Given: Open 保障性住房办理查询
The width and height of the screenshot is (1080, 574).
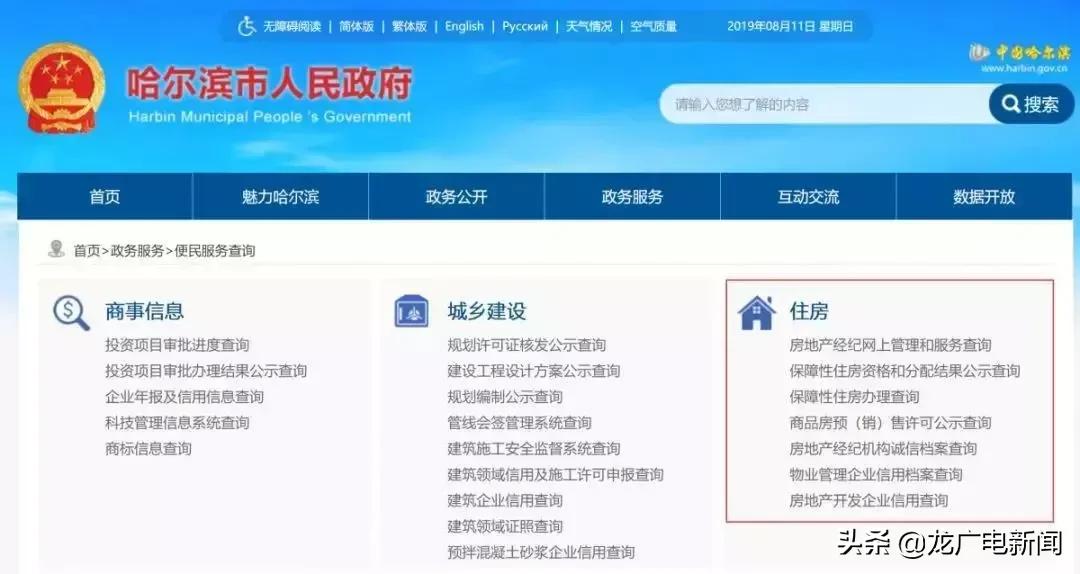Looking at the screenshot, I should (x=855, y=397).
